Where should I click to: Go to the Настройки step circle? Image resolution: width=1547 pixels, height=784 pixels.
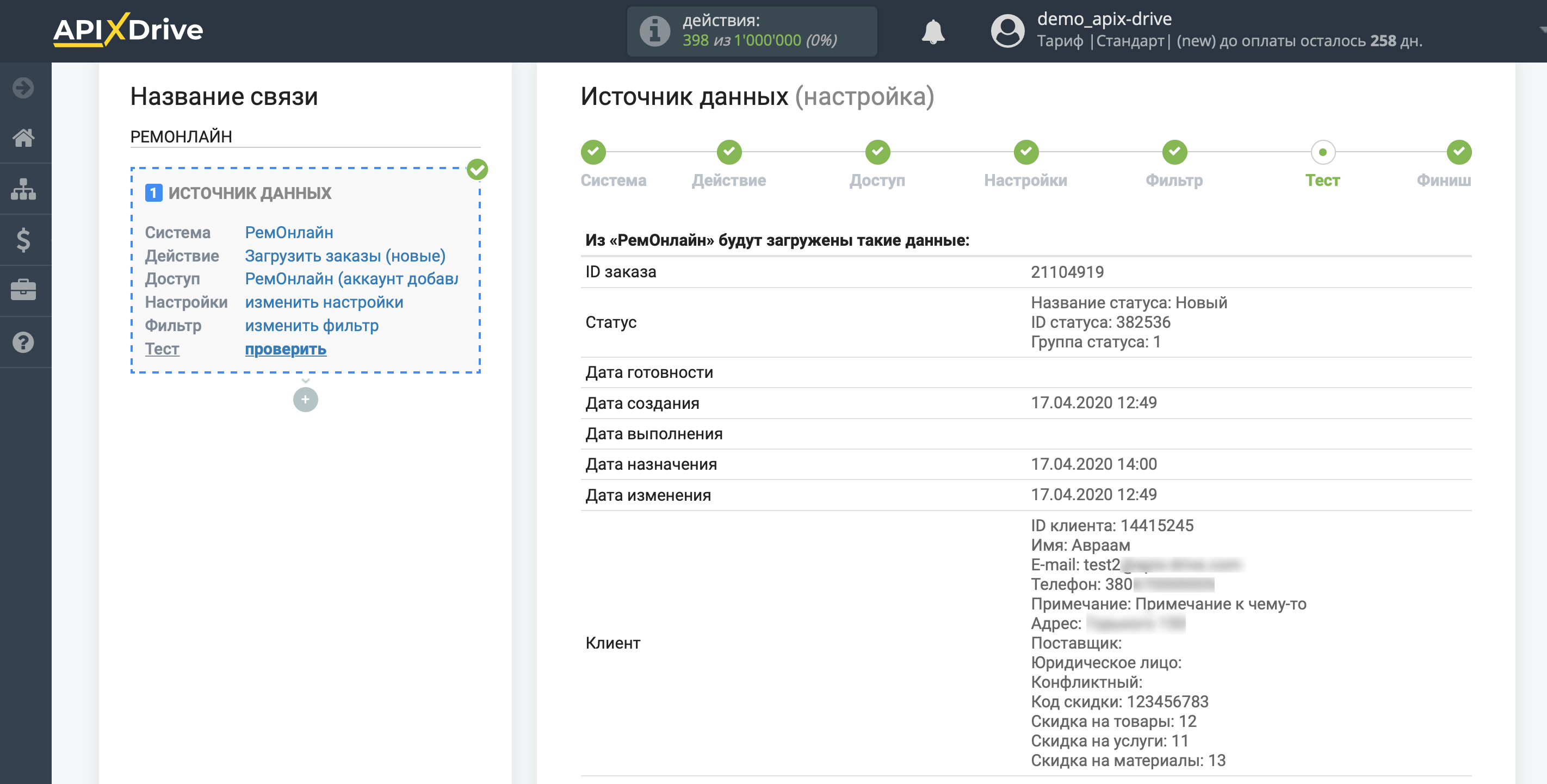click(x=1026, y=152)
